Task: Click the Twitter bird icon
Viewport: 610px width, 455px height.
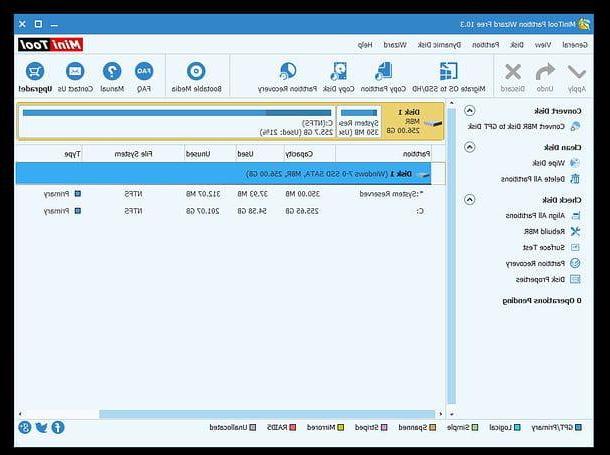Action: pyautogui.click(x=41, y=427)
